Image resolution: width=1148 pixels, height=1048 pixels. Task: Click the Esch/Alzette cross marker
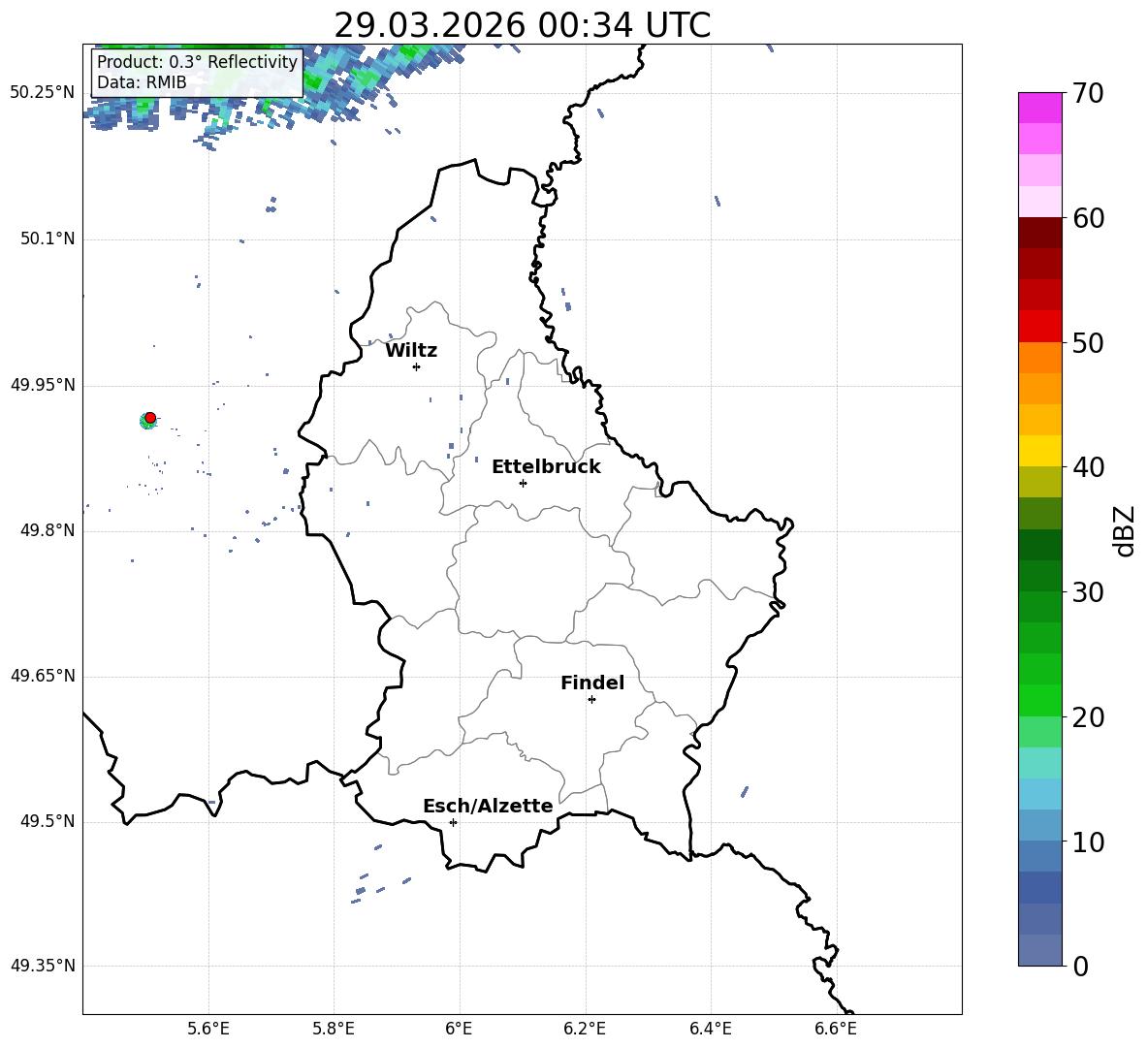[x=453, y=822]
